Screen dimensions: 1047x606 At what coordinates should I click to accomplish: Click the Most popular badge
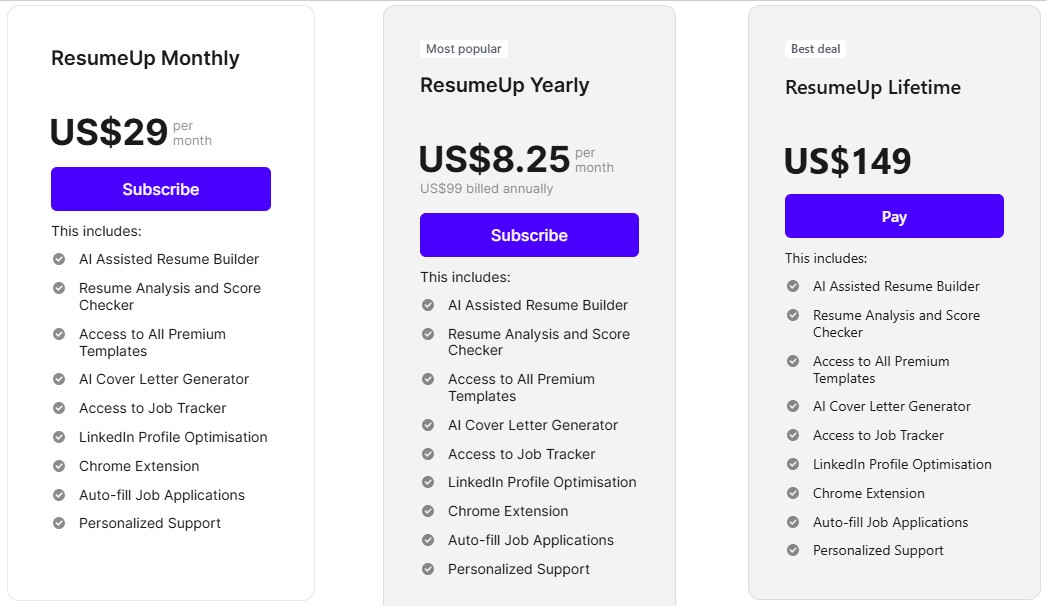464,48
